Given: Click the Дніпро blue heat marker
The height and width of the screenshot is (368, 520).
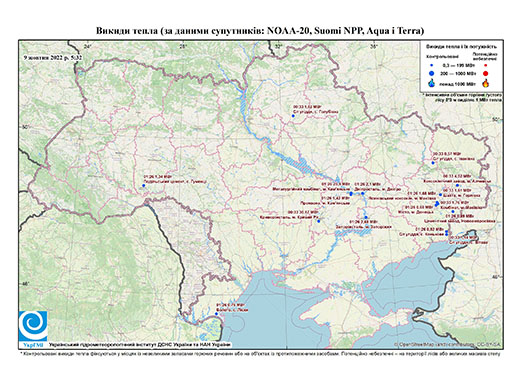Looking at the screenshot, I should coord(363,193).
